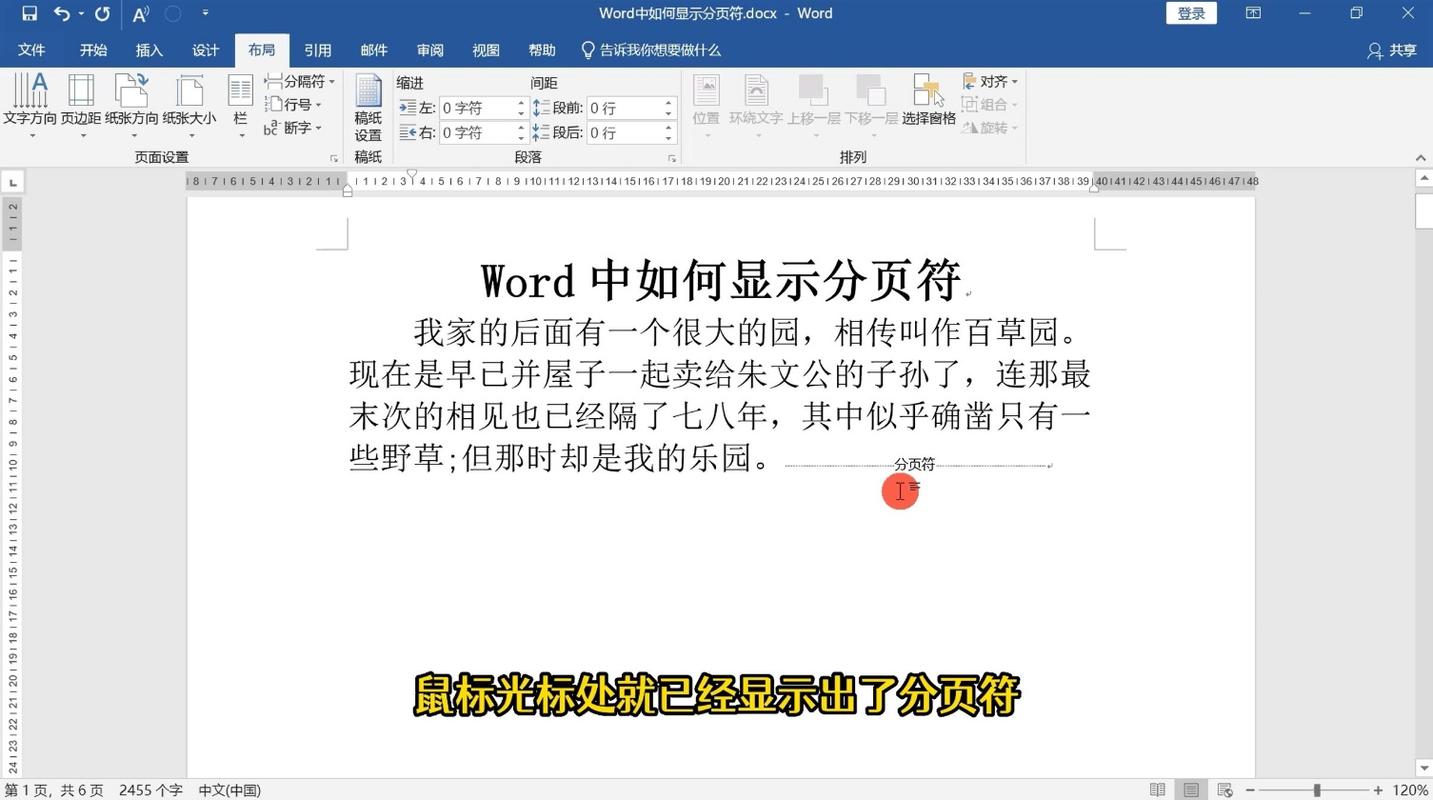
Task: Switch to the 审阅 tab
Action: (x=430, y=50)
